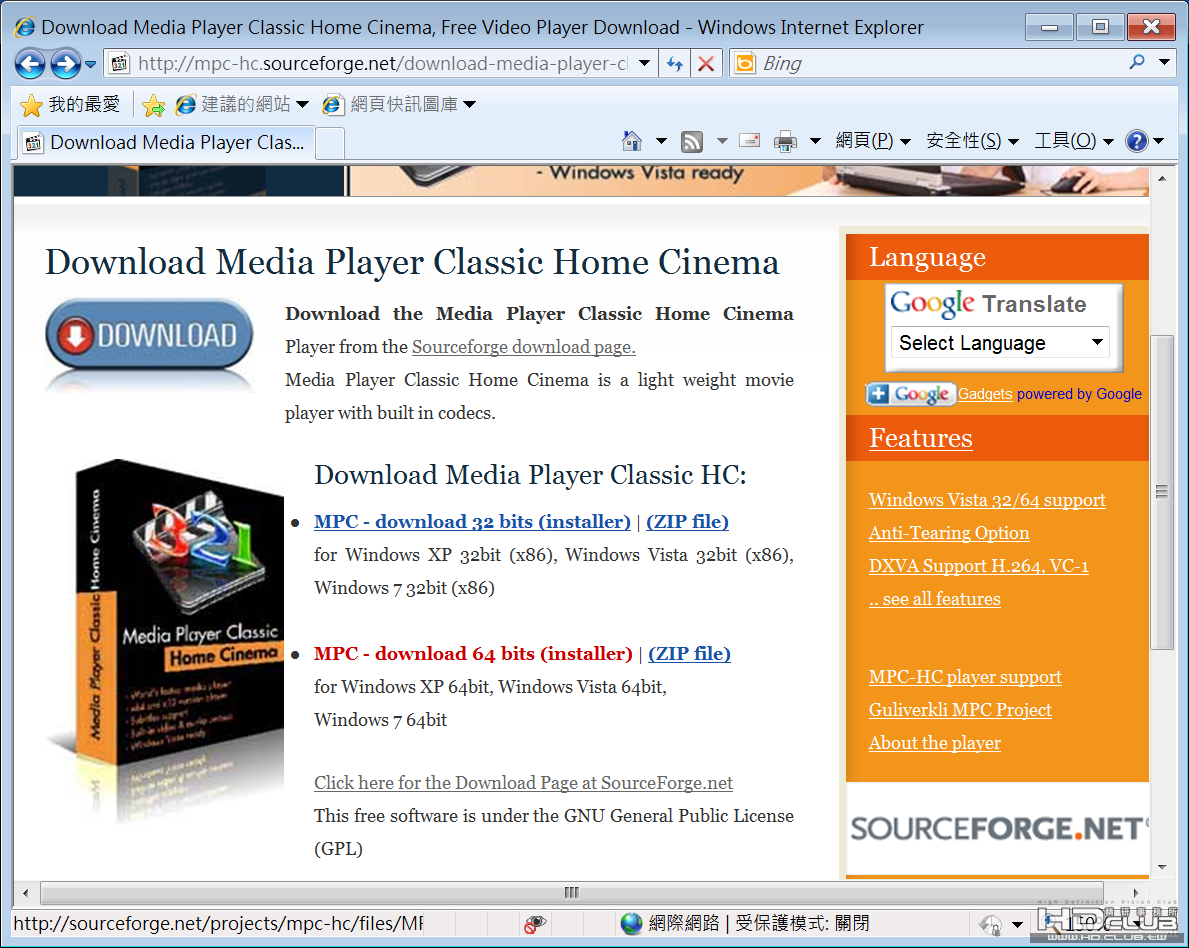Click the Help question mark icon

point(1137,141)
